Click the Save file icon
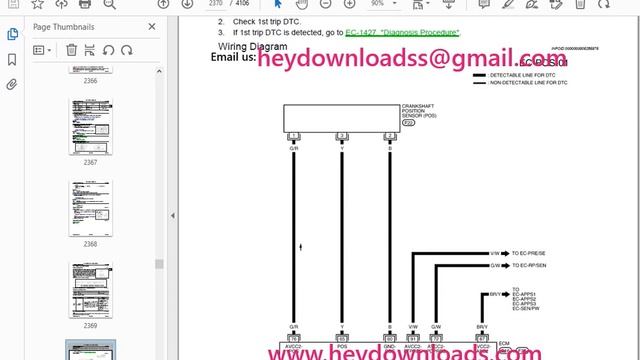This screenshot has height=360, width=640. [13, 4]
